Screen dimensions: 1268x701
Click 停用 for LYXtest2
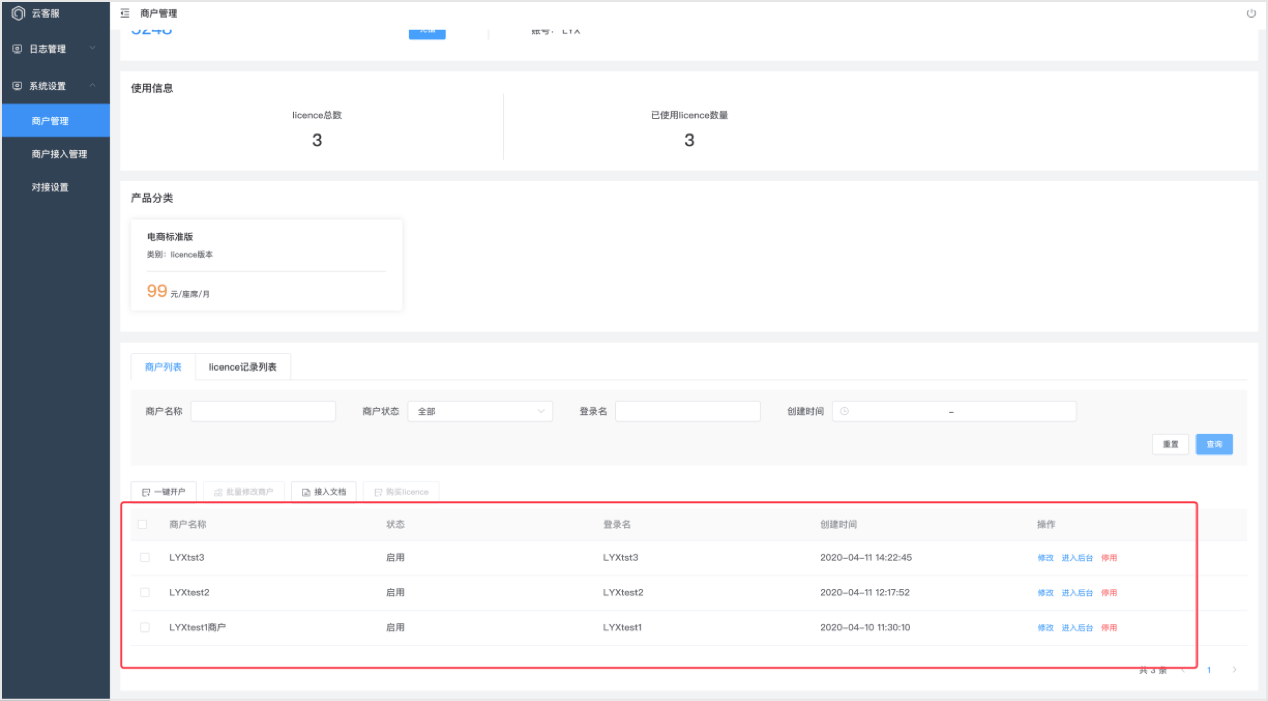click(1109, 593)
